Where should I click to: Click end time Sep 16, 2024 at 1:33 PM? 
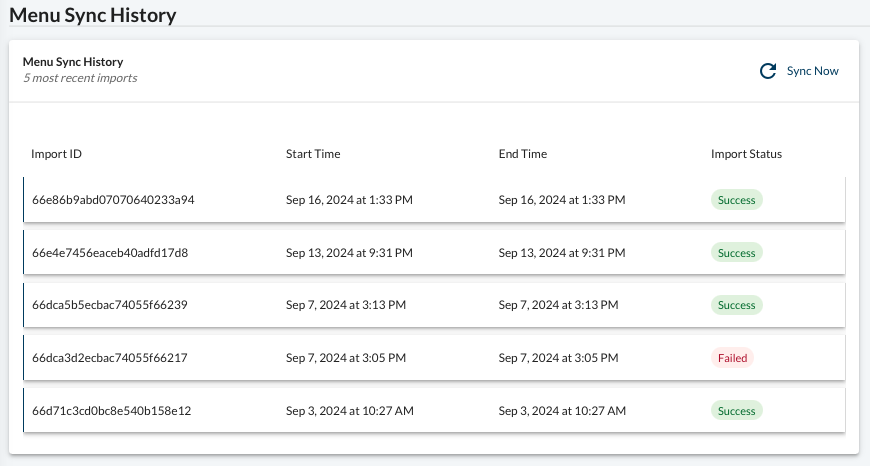point(562,200)
